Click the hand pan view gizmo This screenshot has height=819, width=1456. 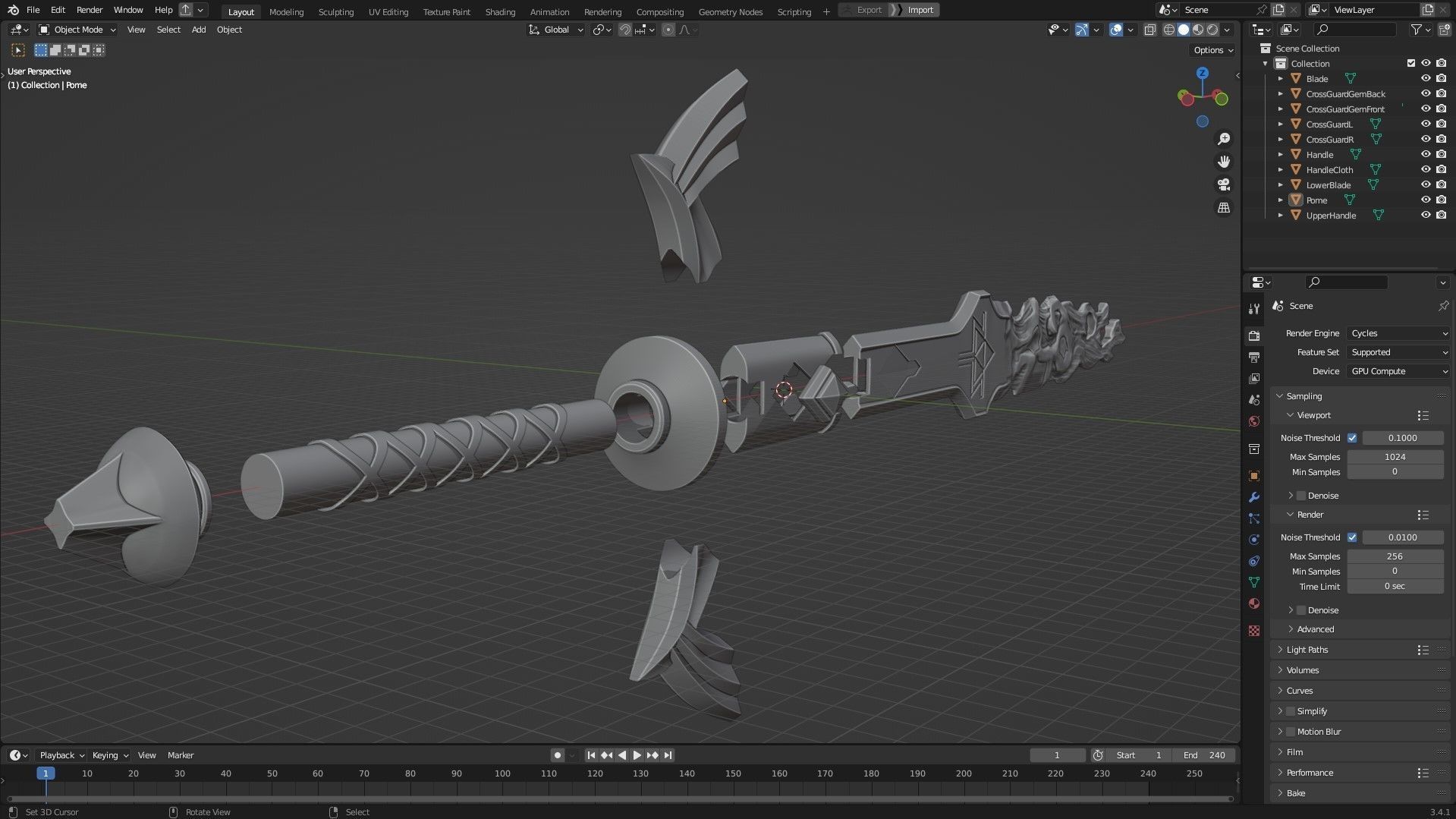click(1224, 162)
